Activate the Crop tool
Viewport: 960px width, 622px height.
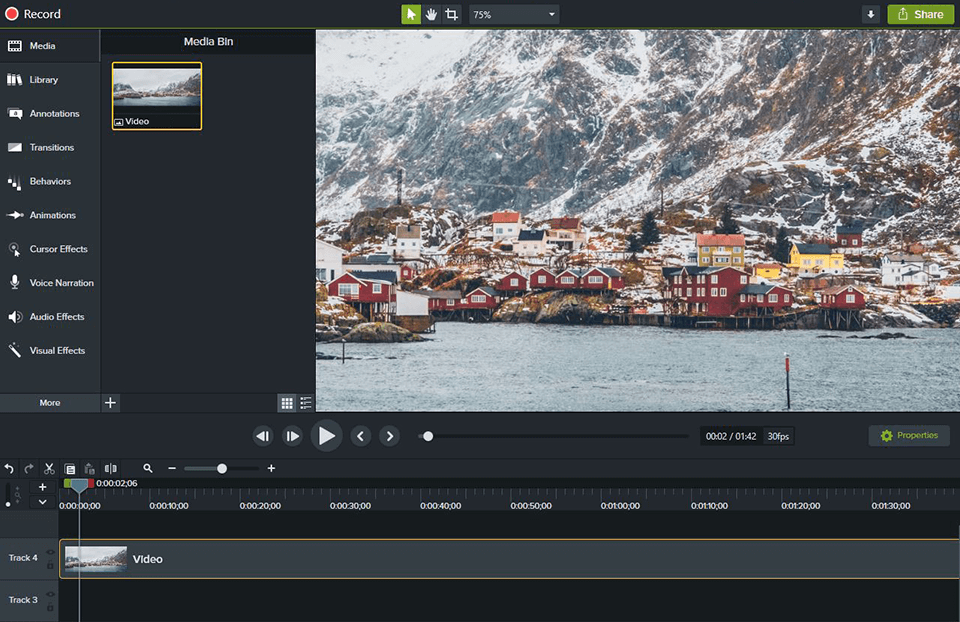tap(452, 14)
